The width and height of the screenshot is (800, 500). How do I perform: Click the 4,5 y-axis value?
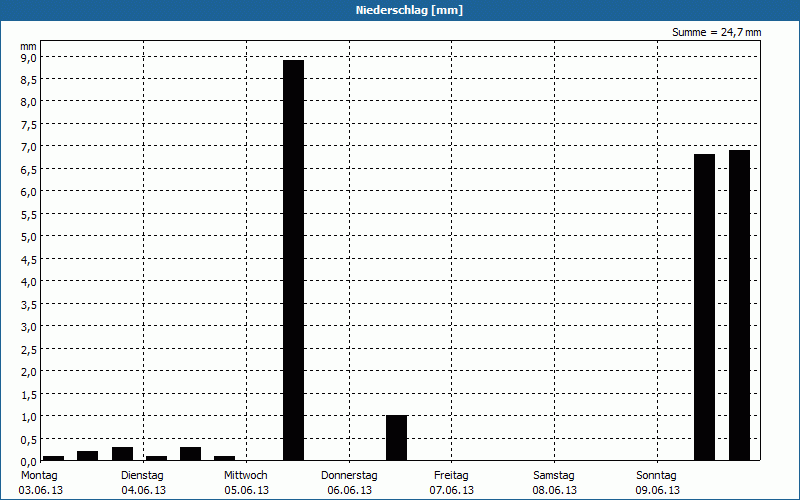pos(29,259)
